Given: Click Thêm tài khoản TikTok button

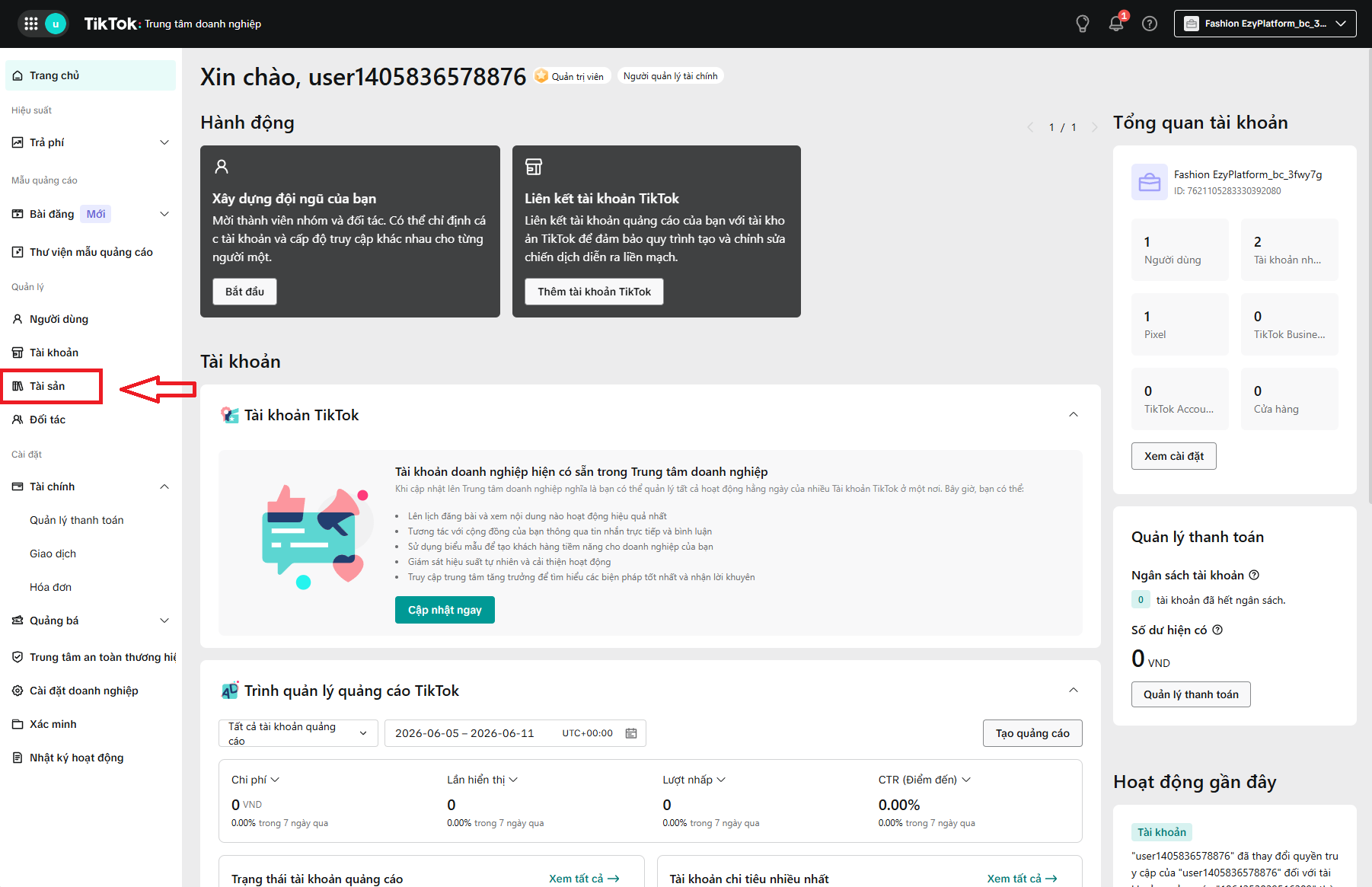Looking at the screenshot, I should tap(594, 292).
